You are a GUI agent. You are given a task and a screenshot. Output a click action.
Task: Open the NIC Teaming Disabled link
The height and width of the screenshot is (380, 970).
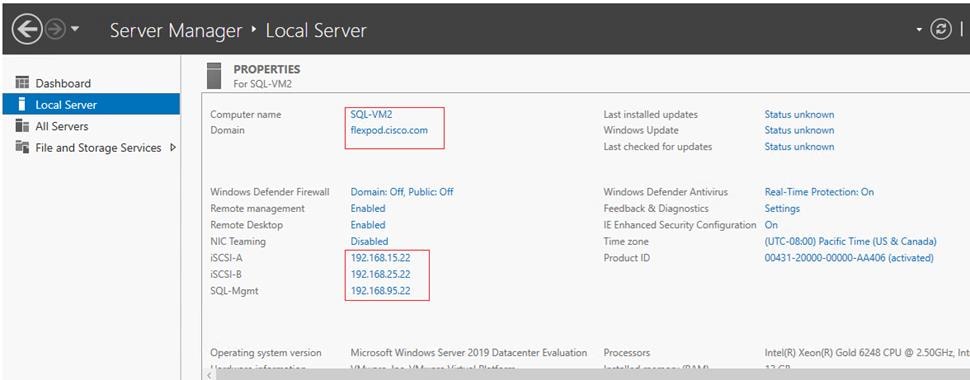tap(369, 241)
